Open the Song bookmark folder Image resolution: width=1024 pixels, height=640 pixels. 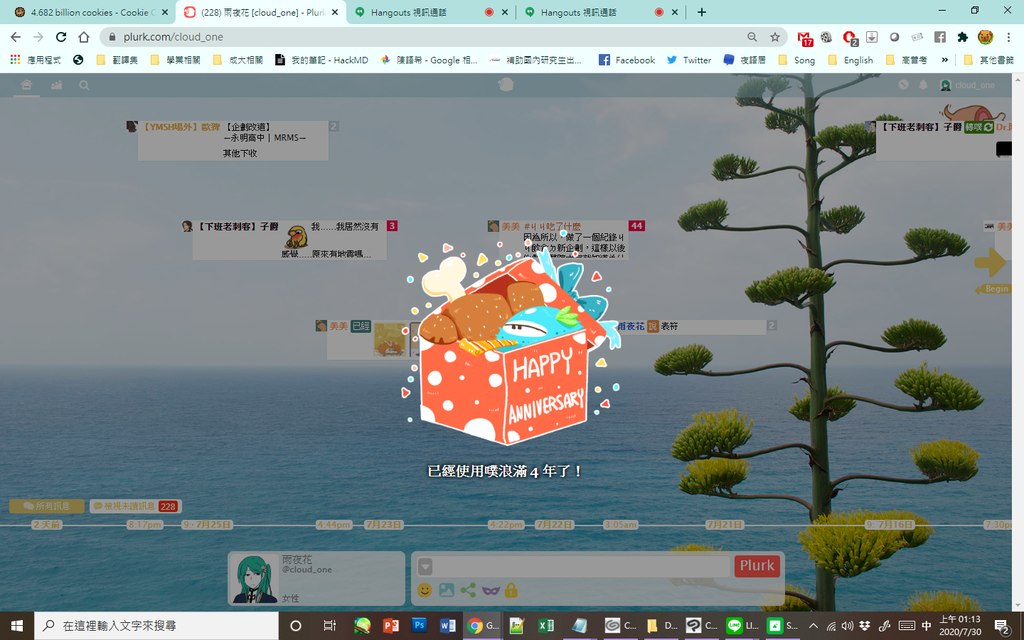pyautogui.click(x=797, y=60)
